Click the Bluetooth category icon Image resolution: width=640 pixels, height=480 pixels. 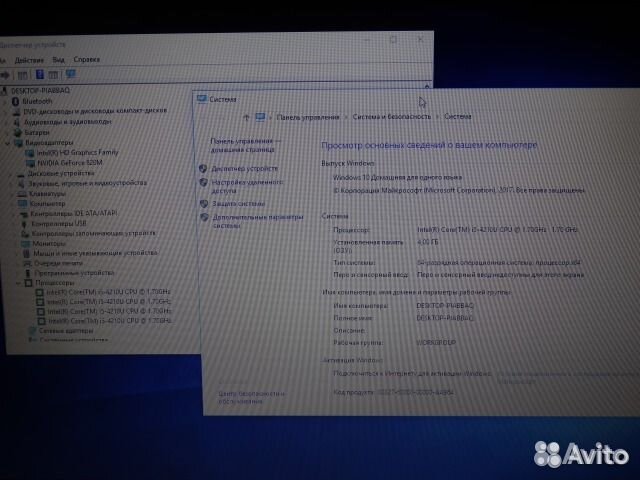(16, 101)
